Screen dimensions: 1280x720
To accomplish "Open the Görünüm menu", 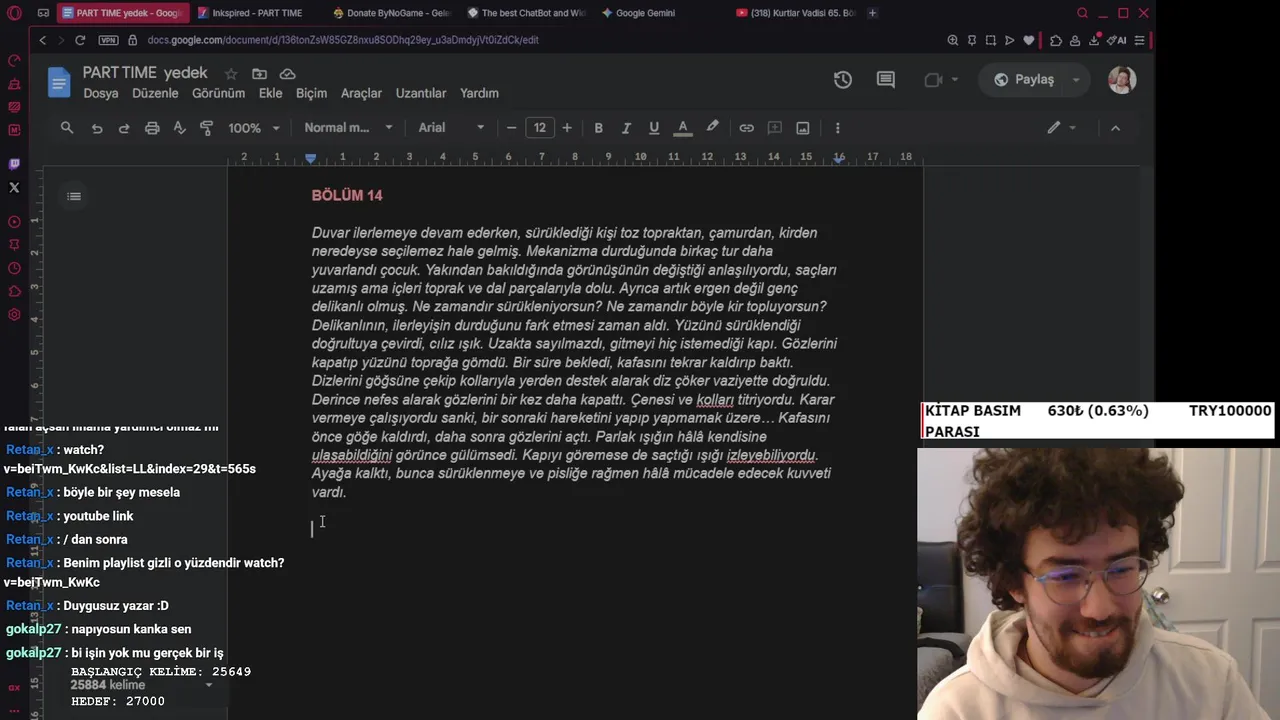I will click(218, 93).
